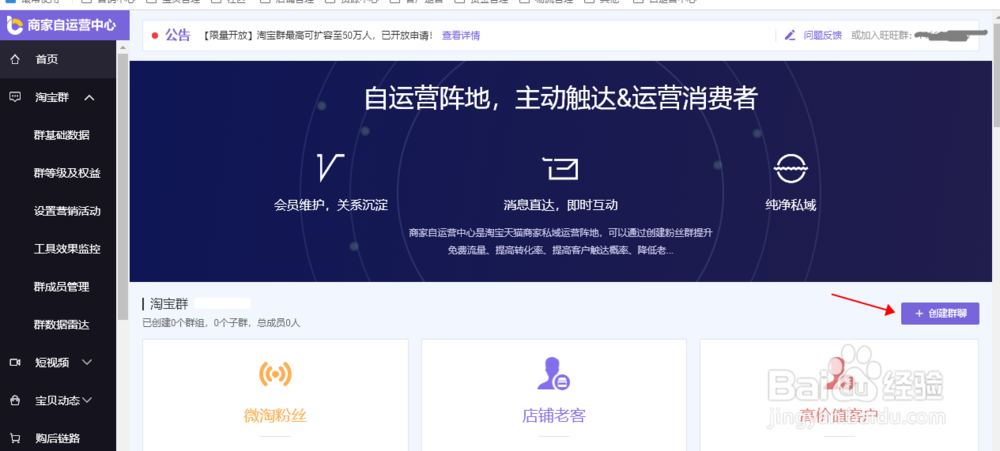Click banner headline 自运营阵地，主动触达&运营消费者
Screen dimensions: 1000x451
point(561,99)
